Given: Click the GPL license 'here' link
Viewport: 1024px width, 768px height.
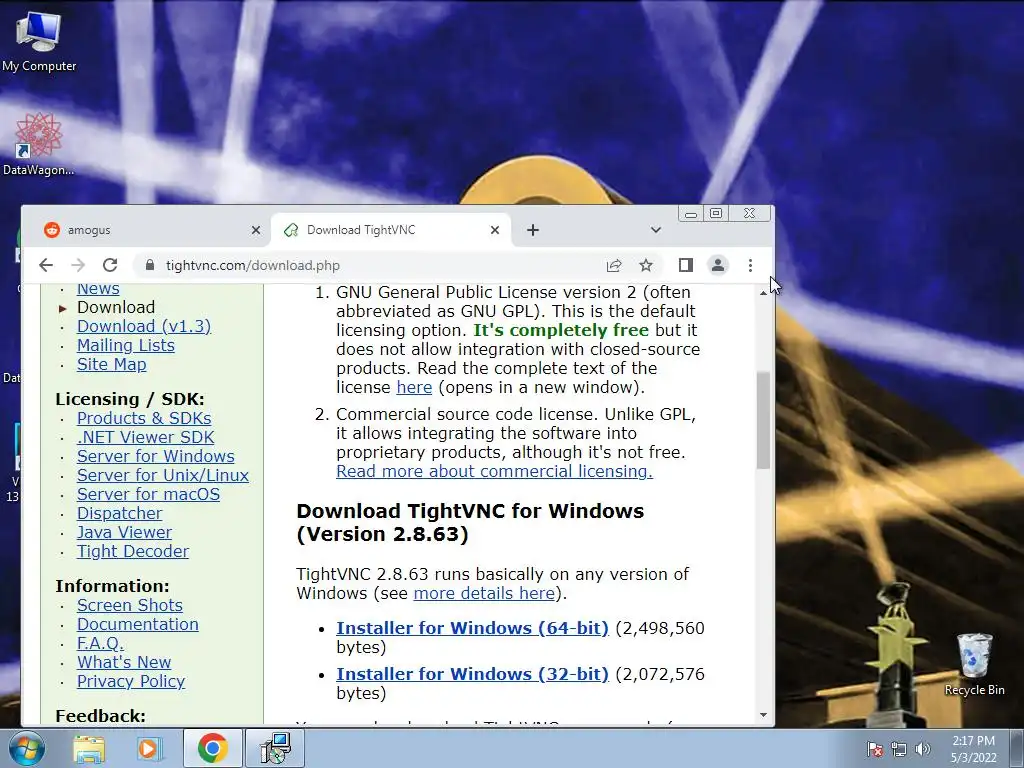Looking at the screenshot, I should pyautogui.click(x=414, y=387).
